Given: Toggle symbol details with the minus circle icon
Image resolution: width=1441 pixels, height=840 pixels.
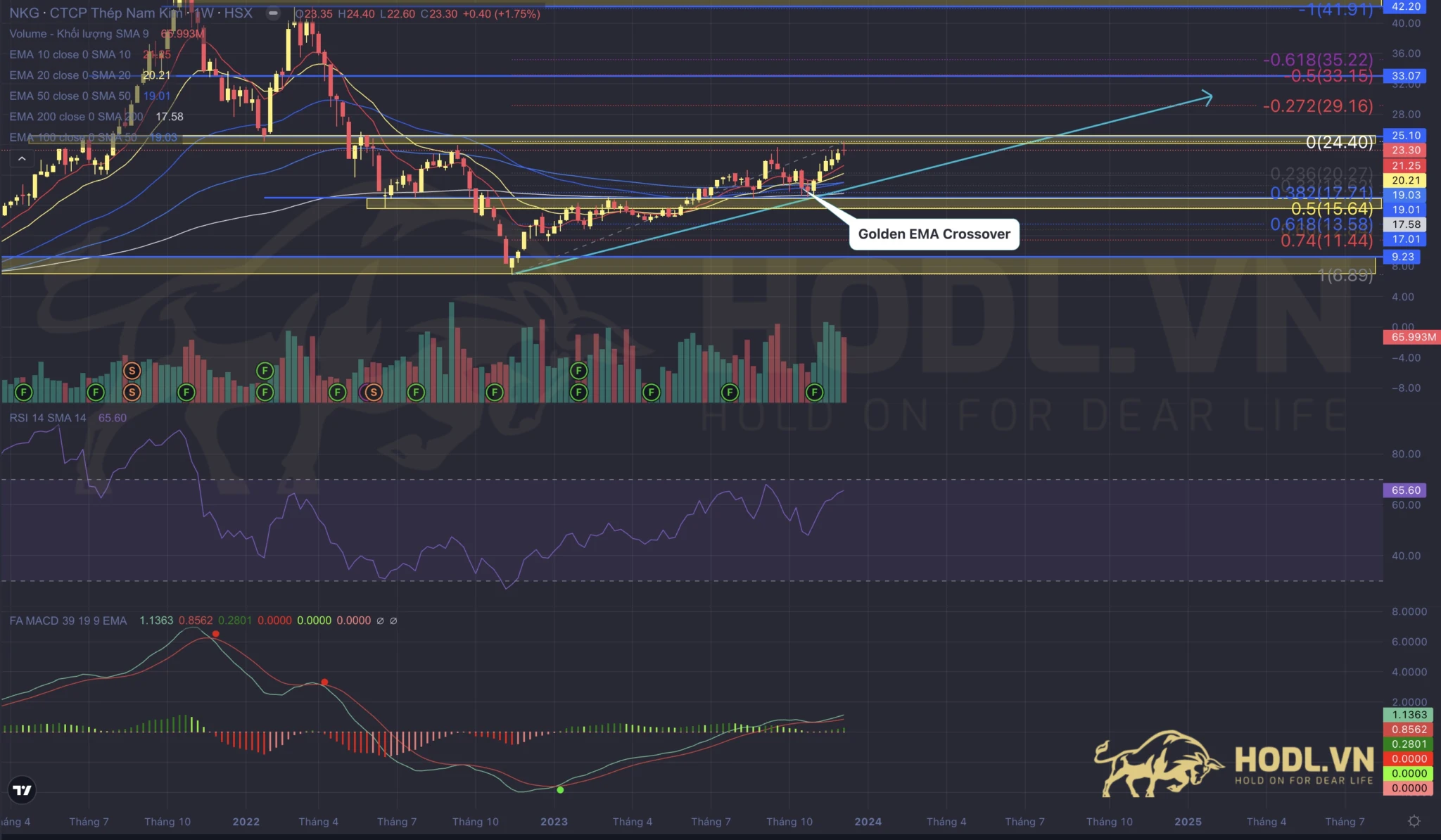Looking at the screenshot, I should tap(272, 12).
